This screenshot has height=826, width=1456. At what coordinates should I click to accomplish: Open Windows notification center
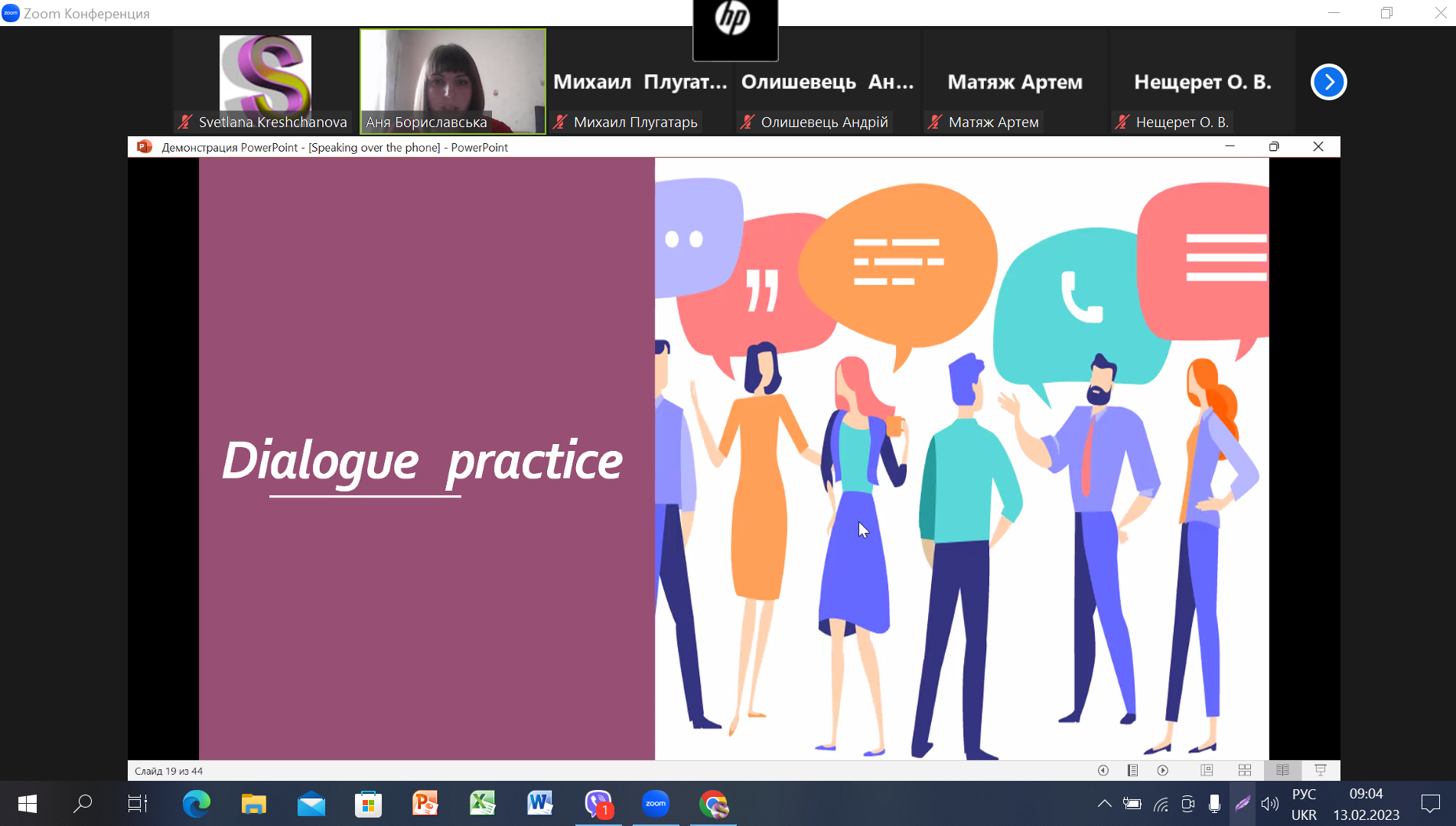pos(1430,804)
